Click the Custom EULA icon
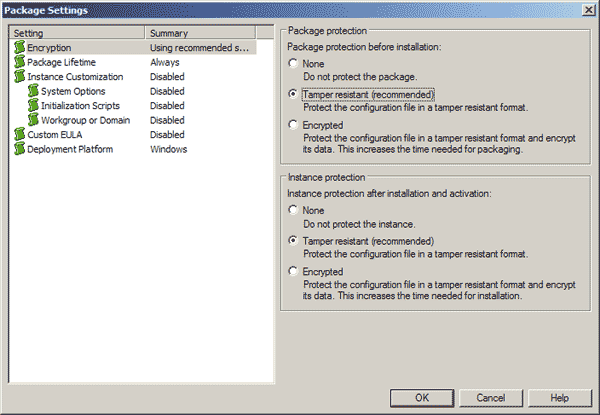 click(x=19, y=134)
